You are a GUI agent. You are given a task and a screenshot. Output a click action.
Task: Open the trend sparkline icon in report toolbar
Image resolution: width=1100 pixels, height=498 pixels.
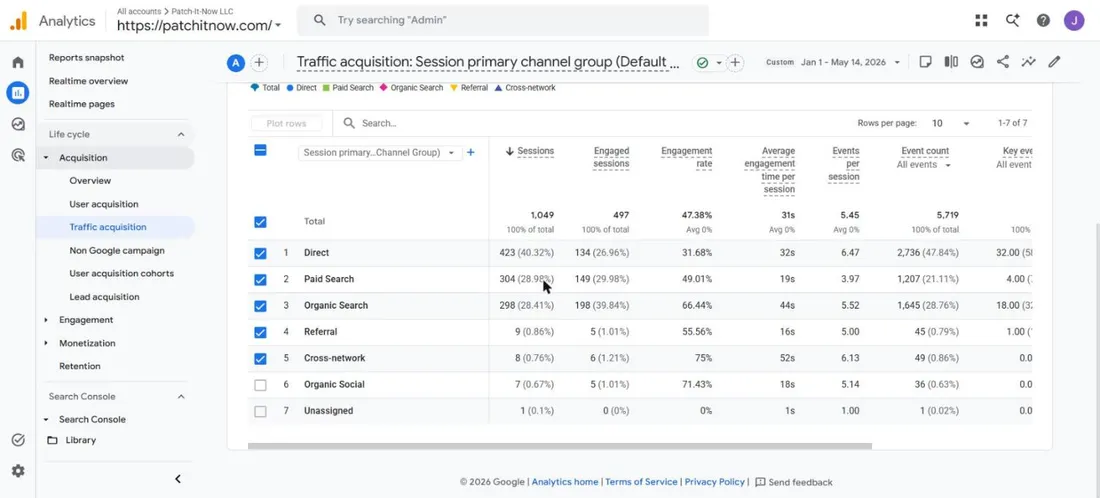(x=1028, y=62)
